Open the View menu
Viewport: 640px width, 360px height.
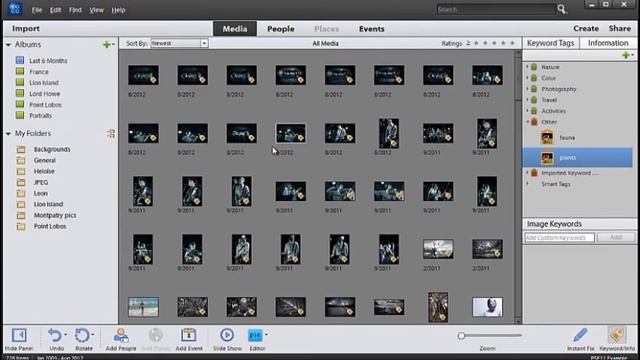[96, 10]
